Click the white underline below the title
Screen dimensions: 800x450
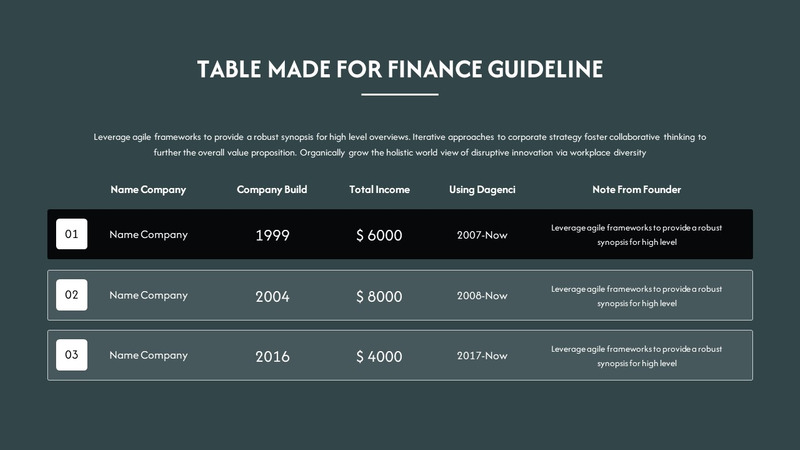point(400,95)
